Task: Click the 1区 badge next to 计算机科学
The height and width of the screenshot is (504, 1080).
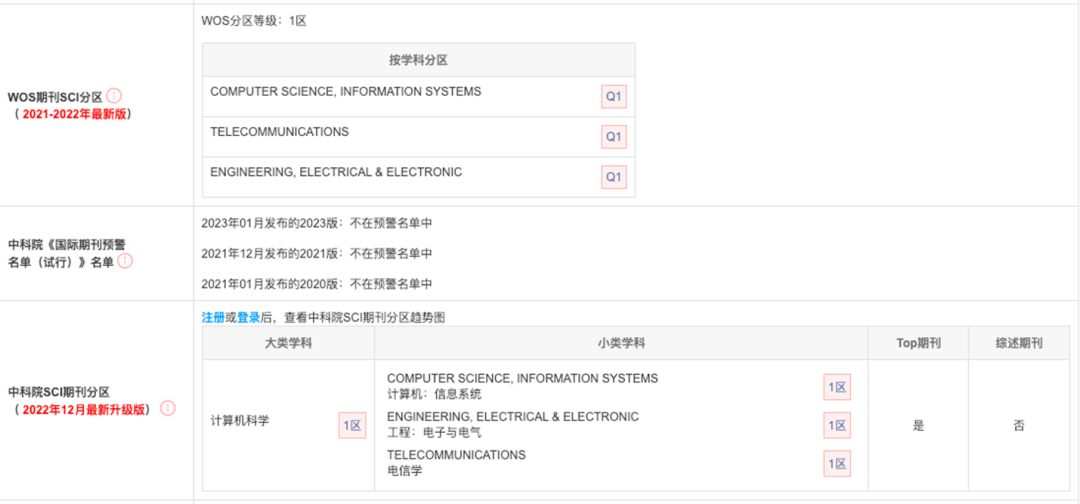Action: 352,425
